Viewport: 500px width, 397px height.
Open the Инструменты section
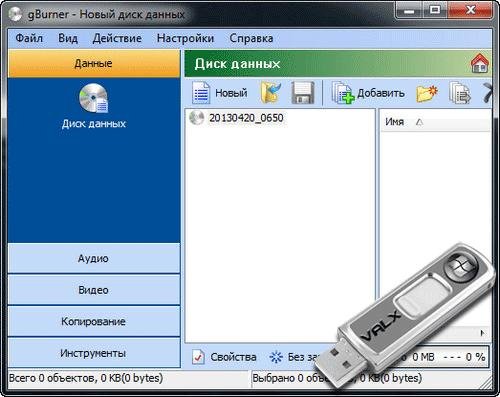pyautogui.click(x=94, y=353)
